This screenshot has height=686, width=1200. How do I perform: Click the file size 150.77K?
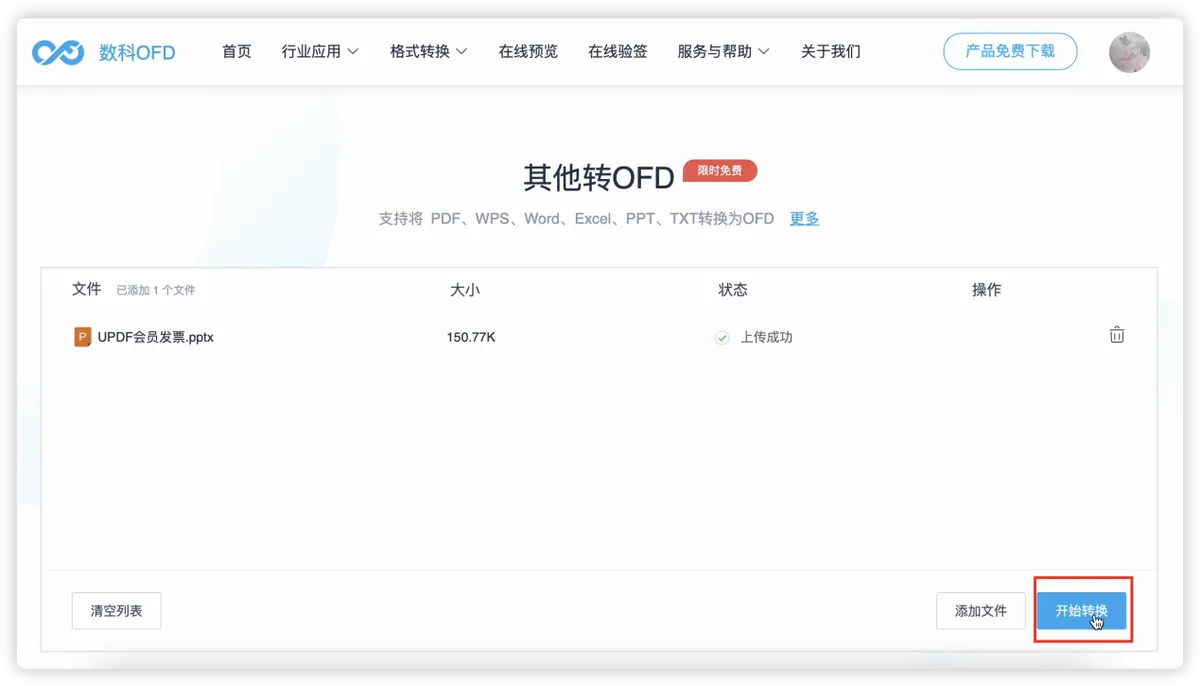[x=471, y=338]
